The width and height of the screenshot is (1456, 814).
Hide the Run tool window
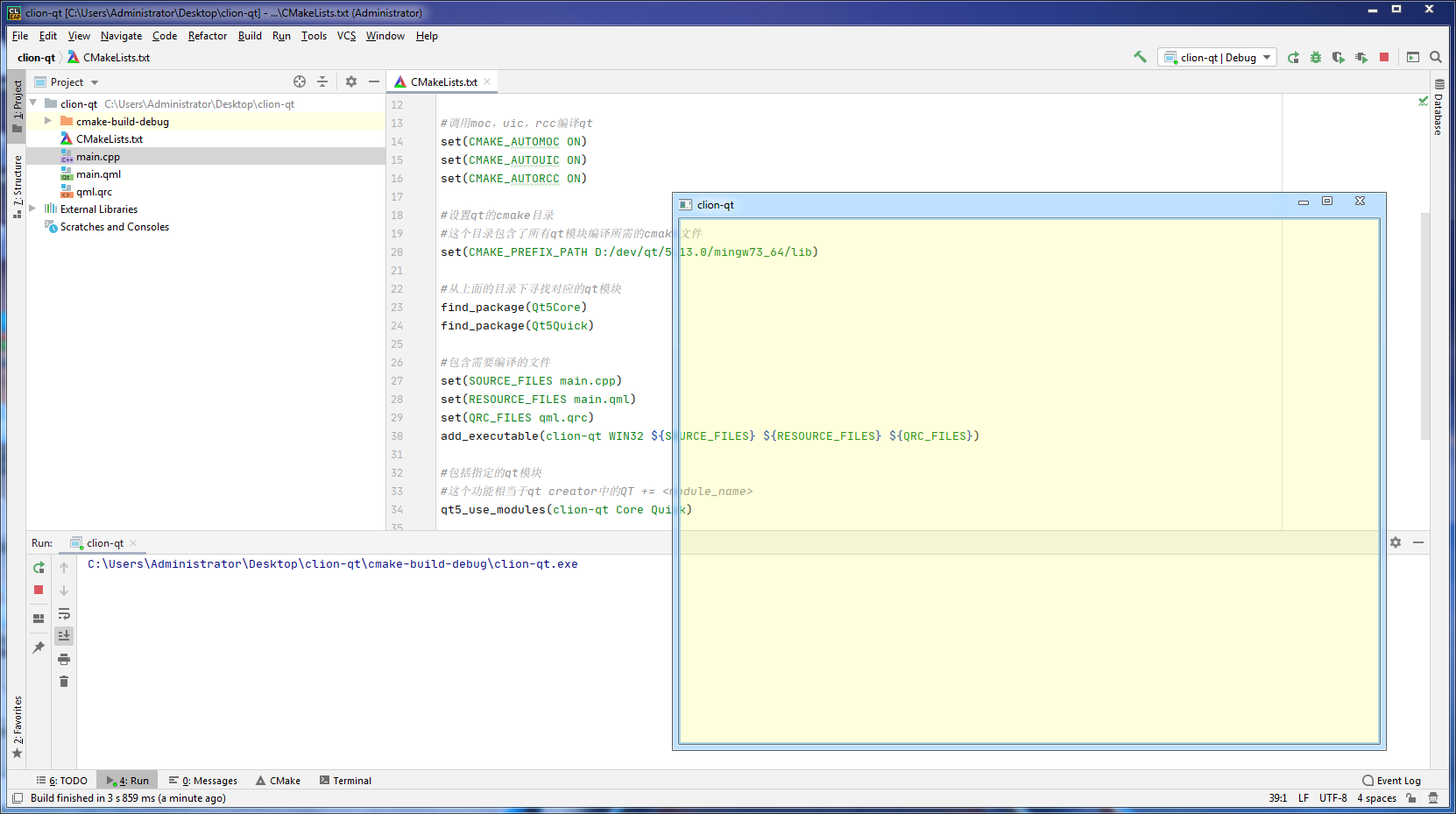click(1418, 542)
